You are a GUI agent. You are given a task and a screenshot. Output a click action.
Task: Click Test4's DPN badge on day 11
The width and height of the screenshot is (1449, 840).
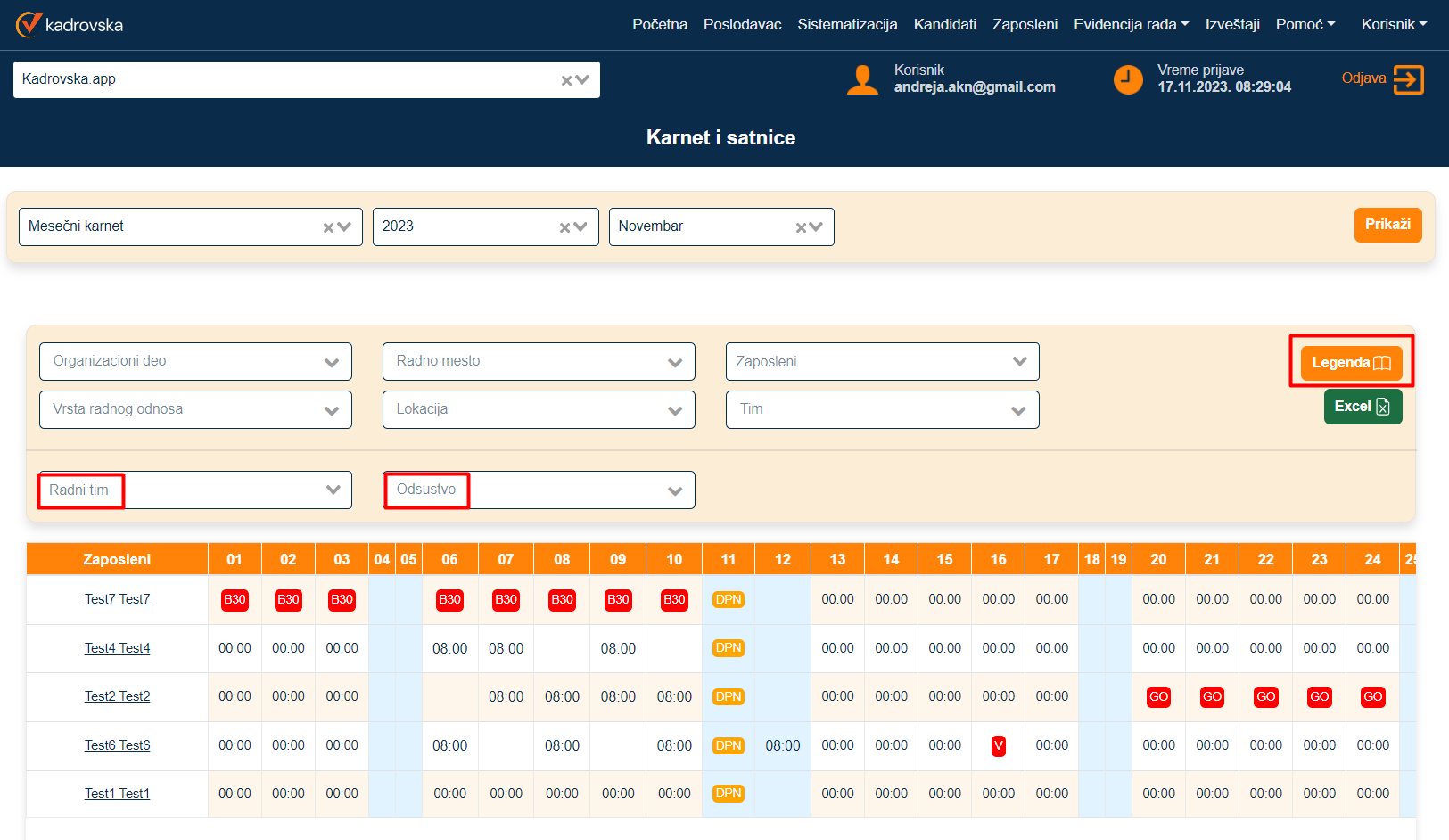[x=728, y=648]
